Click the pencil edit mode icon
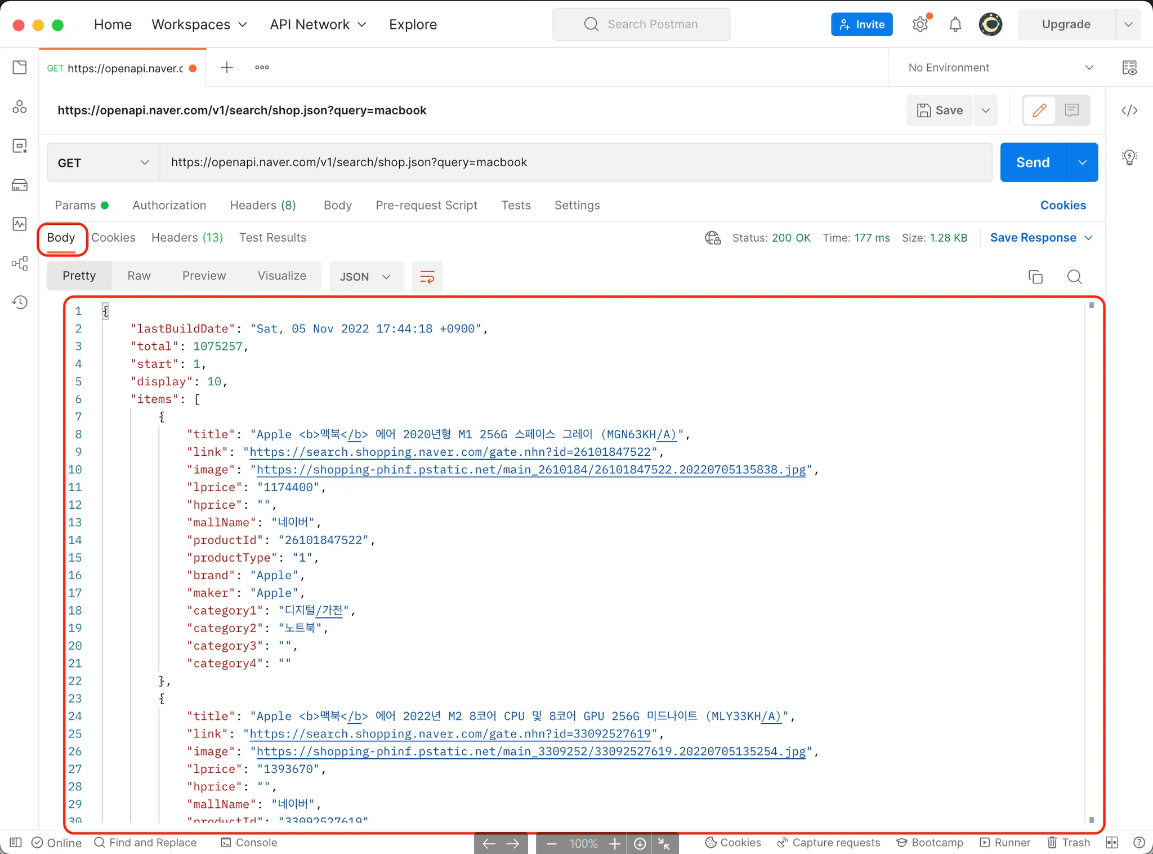 pos(1039,110)
